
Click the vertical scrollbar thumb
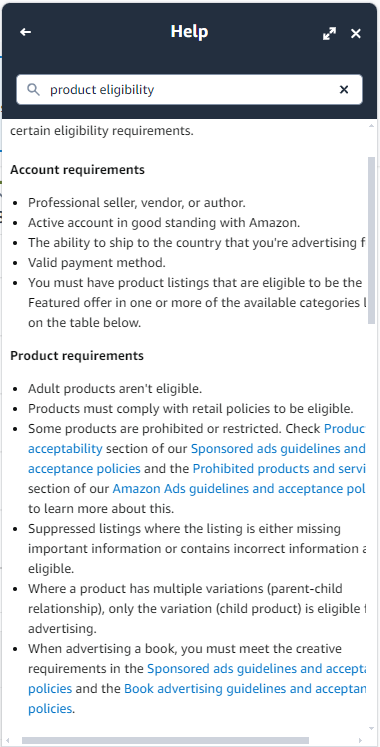coord(371,241)
